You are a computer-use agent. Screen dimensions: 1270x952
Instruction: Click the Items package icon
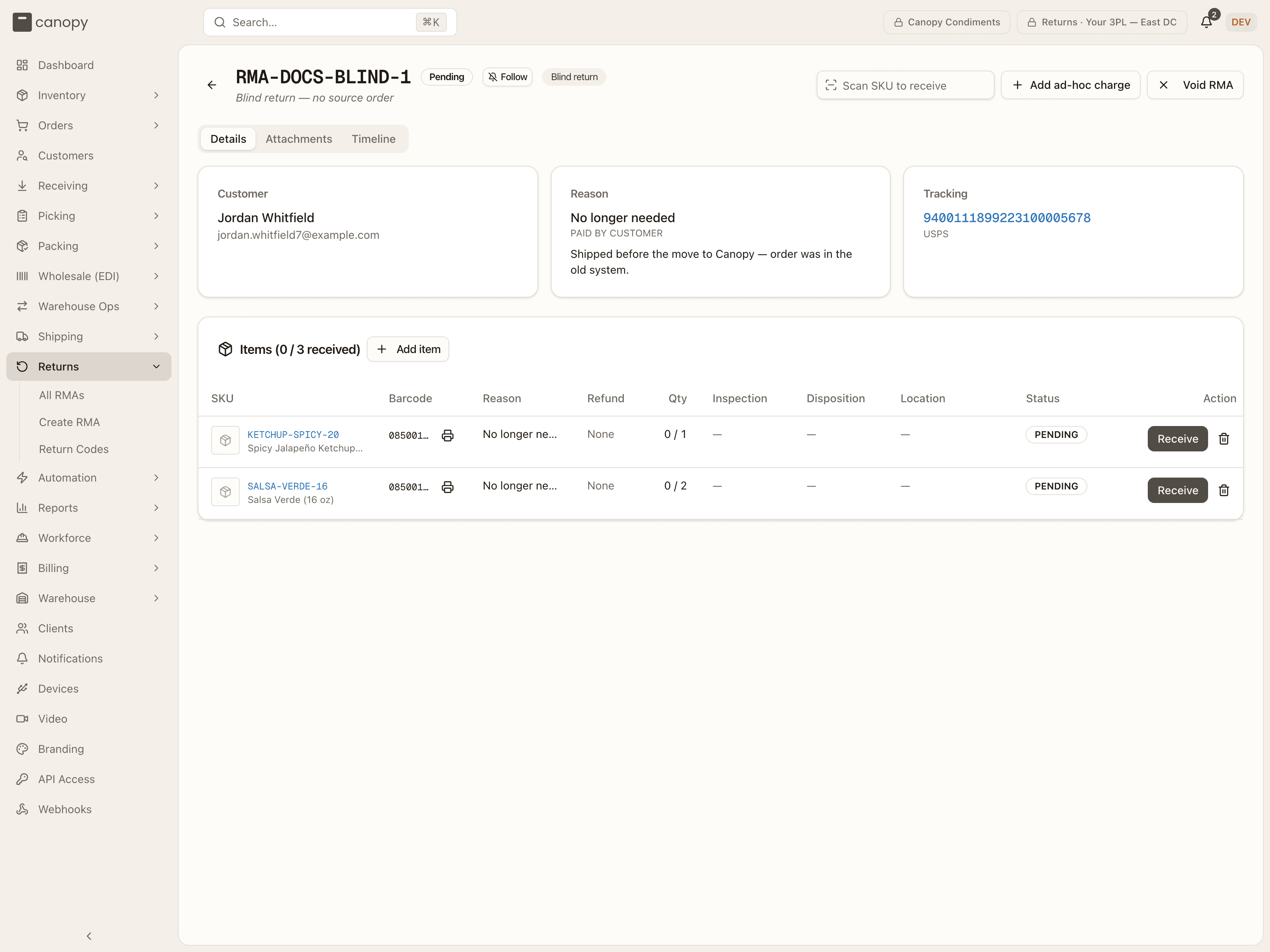225,349
